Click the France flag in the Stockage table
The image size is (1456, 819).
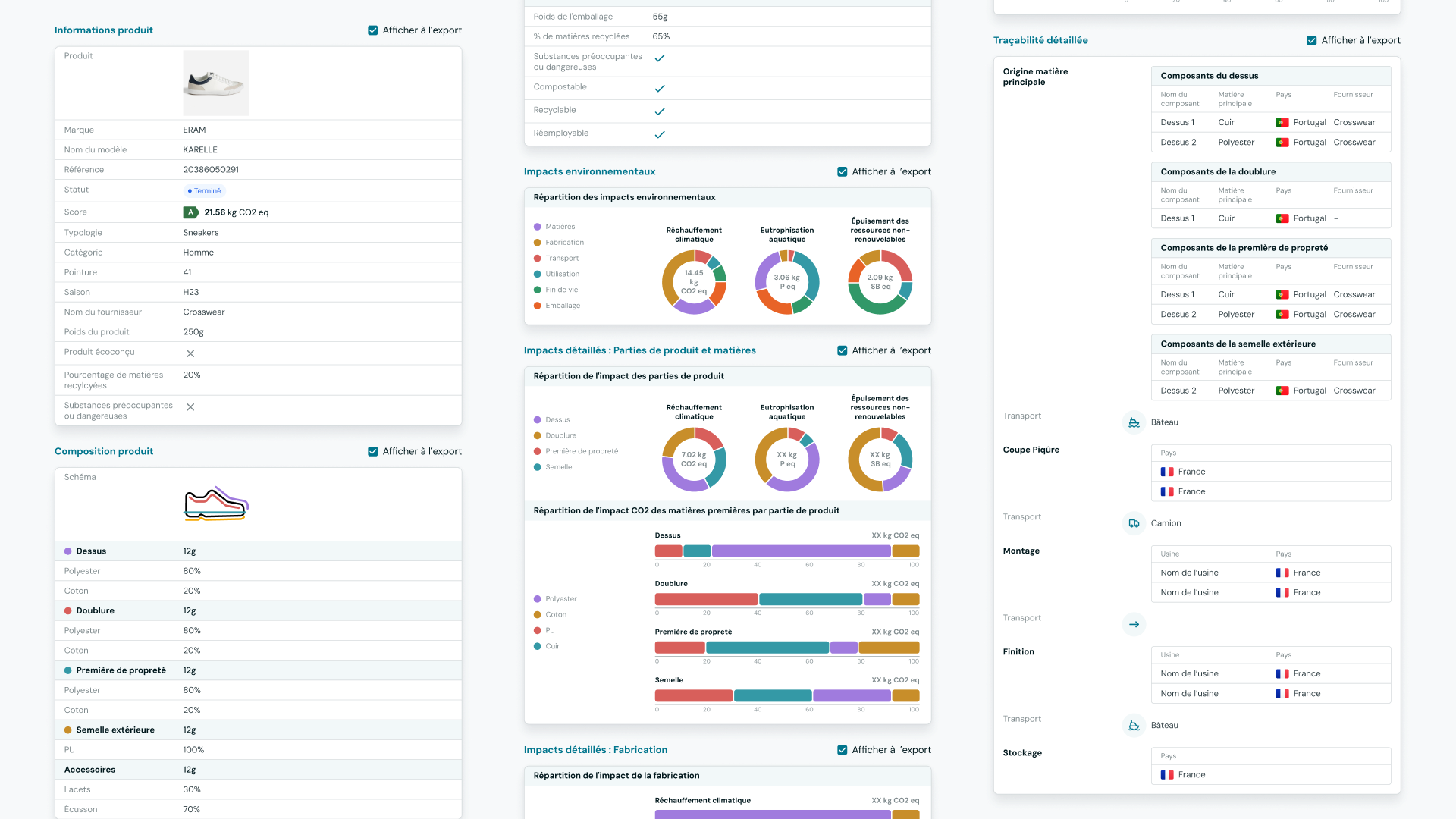point(1167,775)
